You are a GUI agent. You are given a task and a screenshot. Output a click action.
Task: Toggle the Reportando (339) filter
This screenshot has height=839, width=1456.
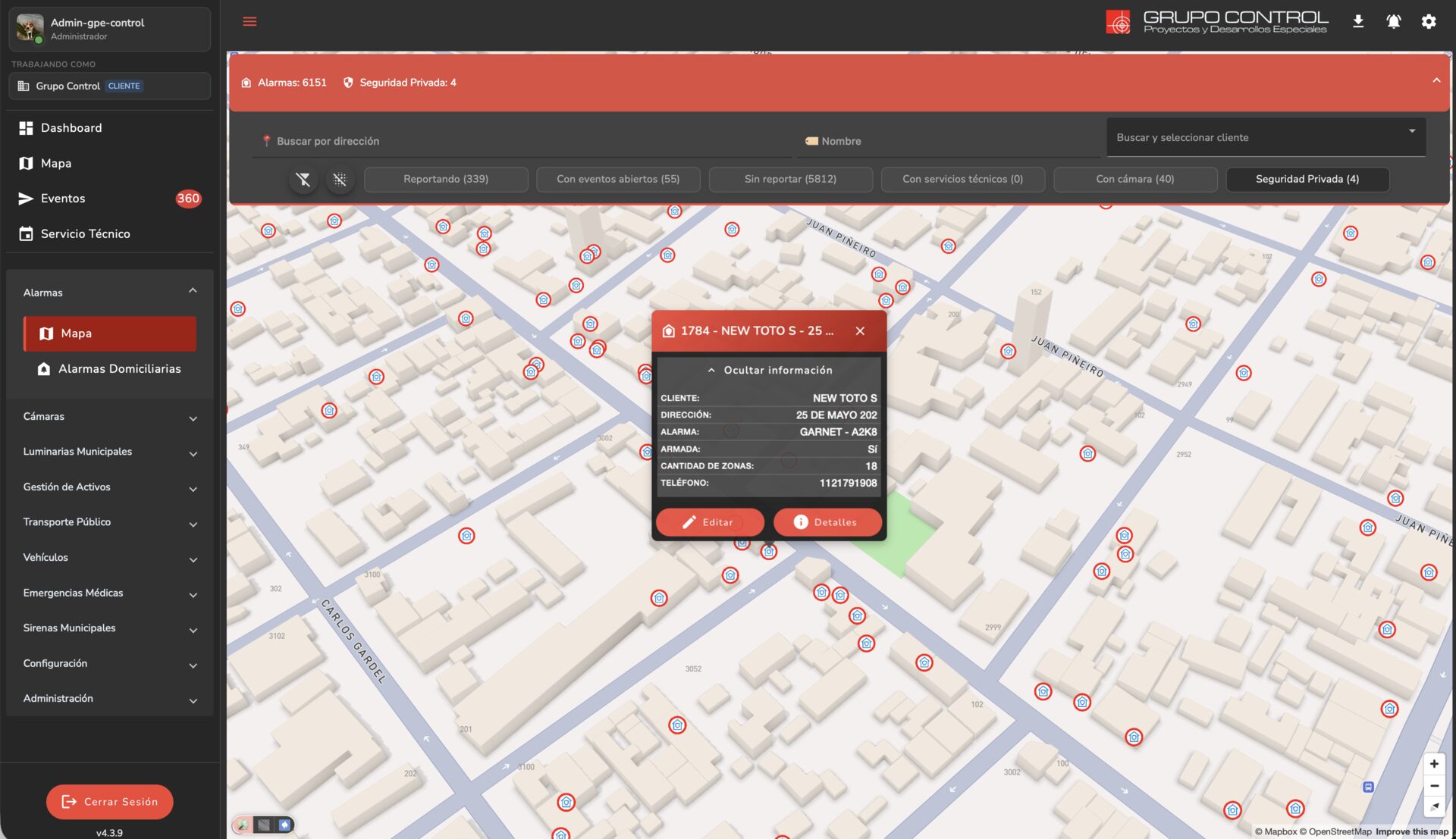coord(446,180)
